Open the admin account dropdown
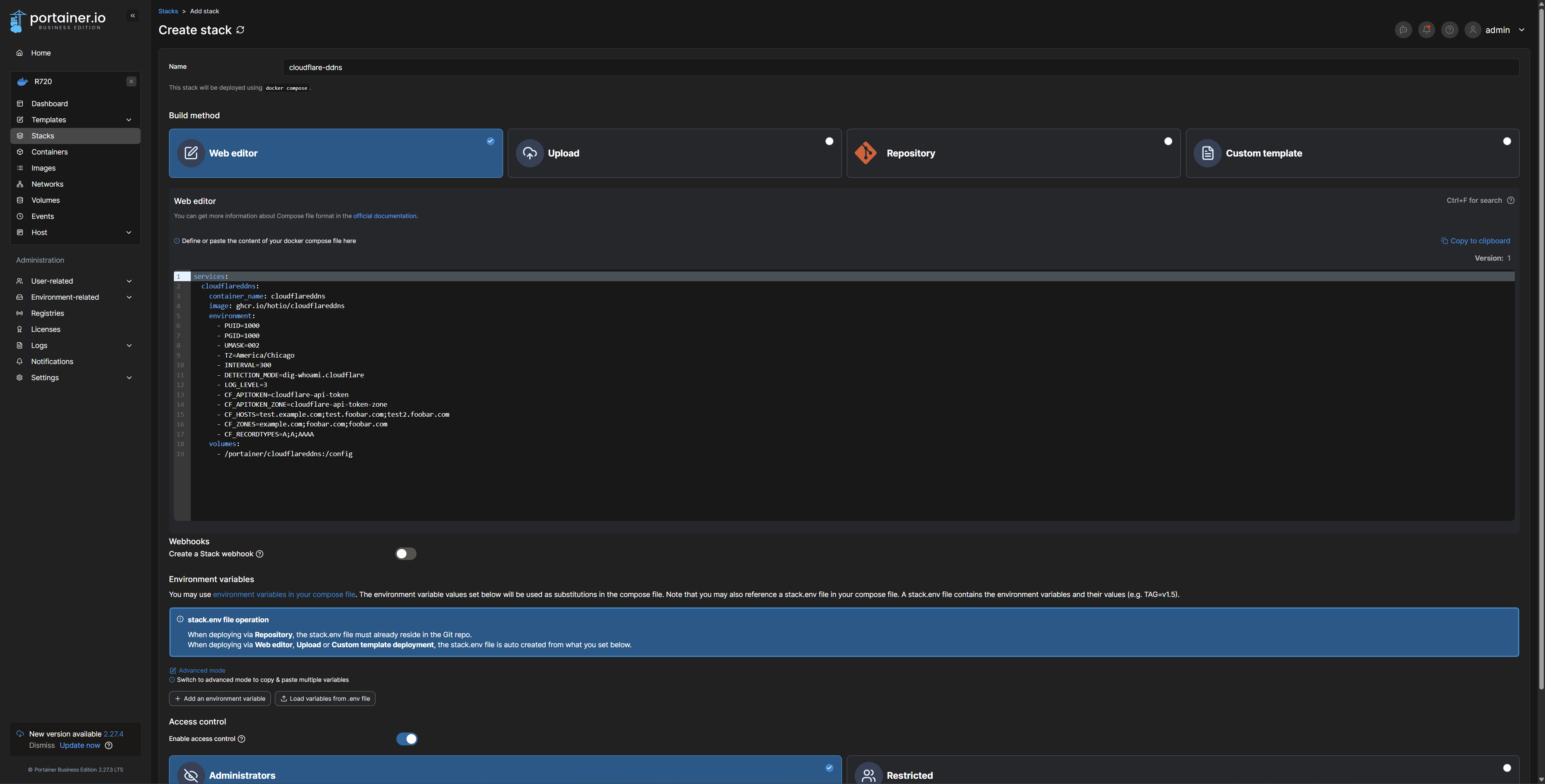The width and height of the screenshot is (1545, 784). (x=1497, y=29)
